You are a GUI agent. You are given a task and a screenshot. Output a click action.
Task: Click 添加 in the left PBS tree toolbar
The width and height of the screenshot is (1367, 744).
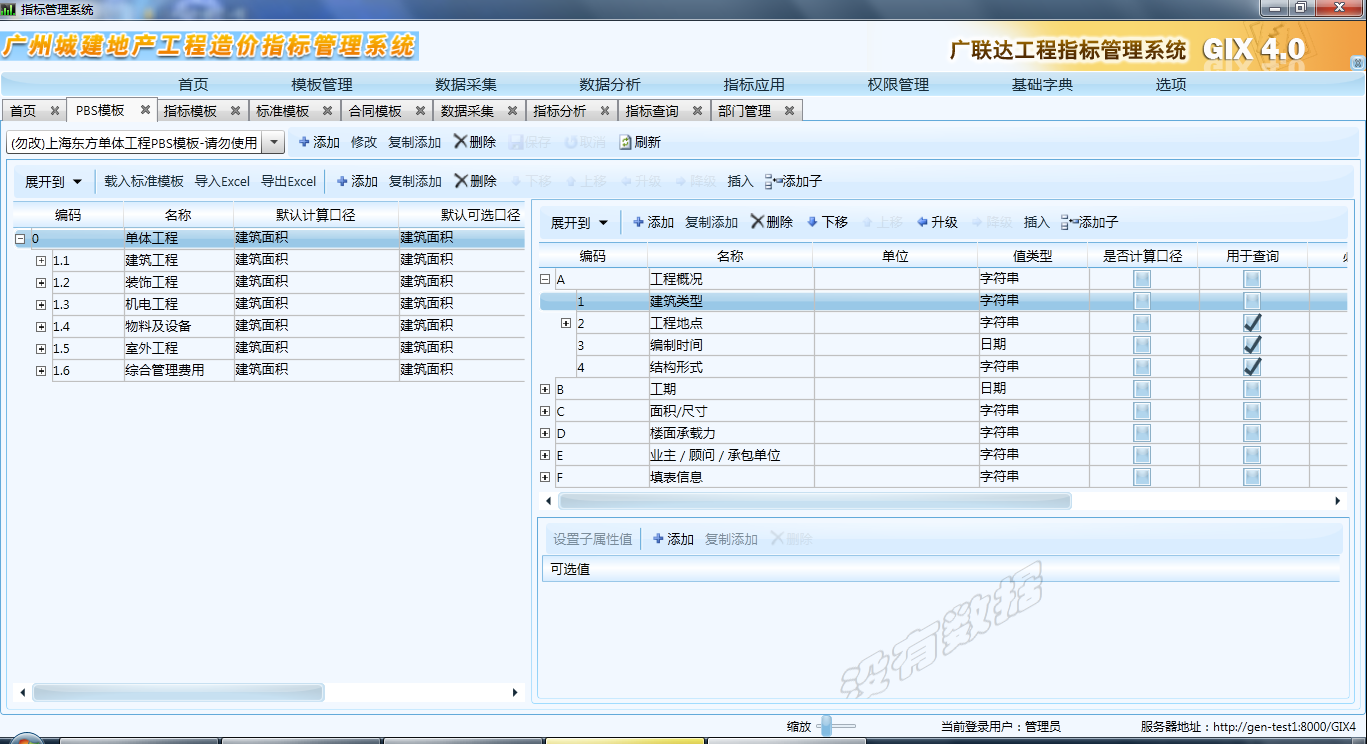point(357,181)
